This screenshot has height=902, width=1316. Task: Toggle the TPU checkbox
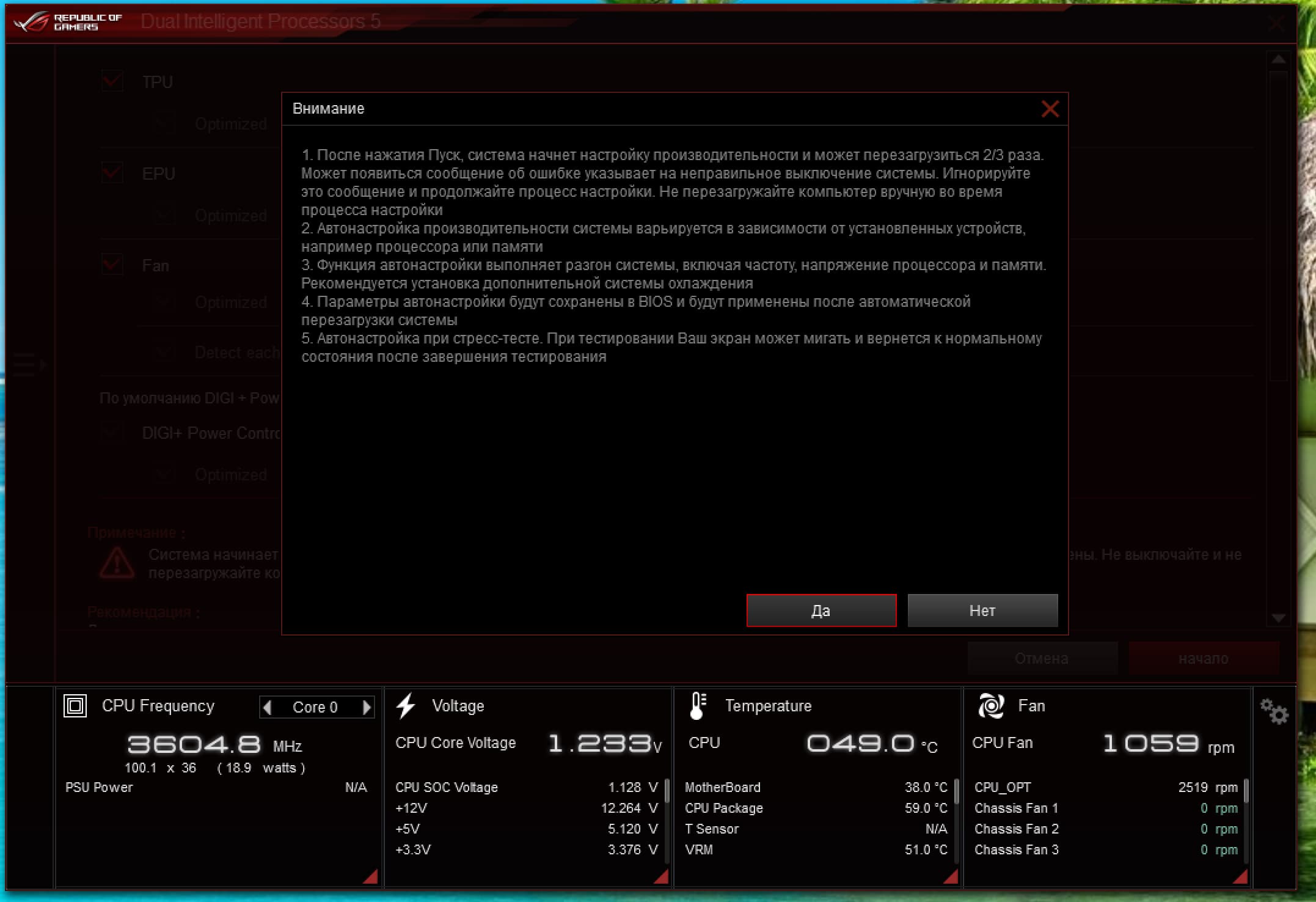[112, 81]
